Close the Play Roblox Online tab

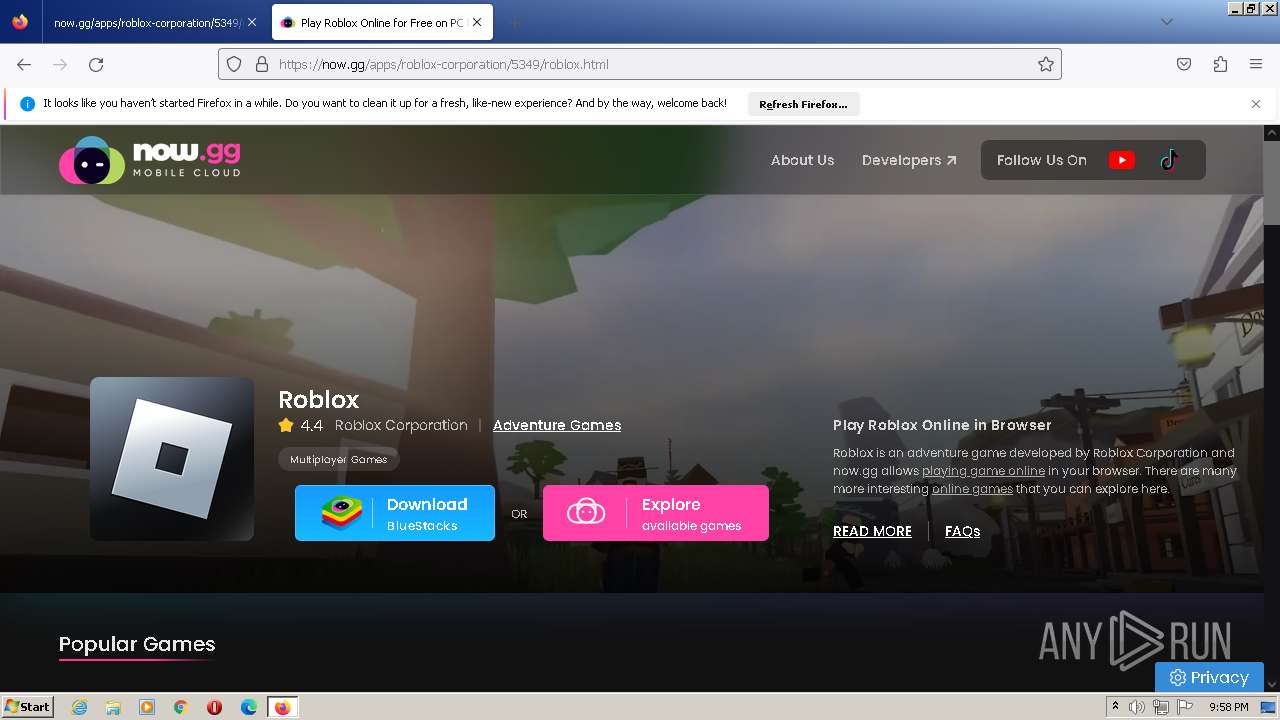click(x=477, y=22)
